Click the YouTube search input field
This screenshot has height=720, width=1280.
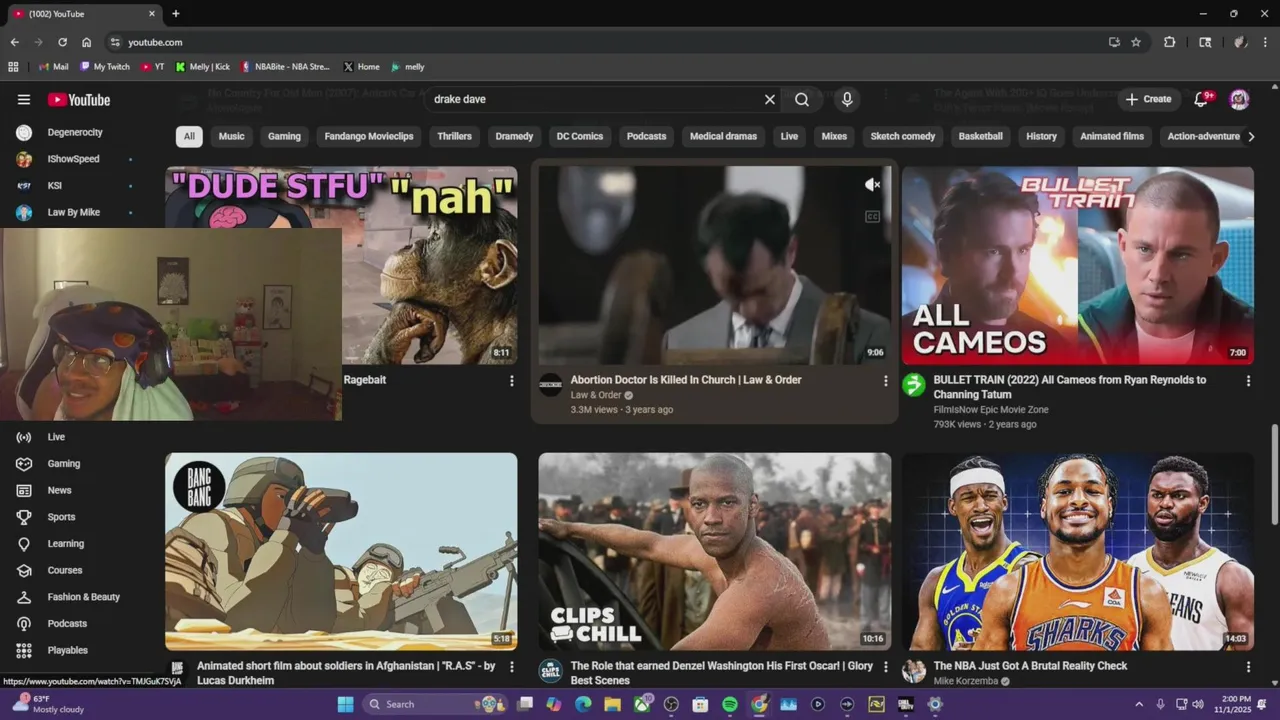(595, 99)
